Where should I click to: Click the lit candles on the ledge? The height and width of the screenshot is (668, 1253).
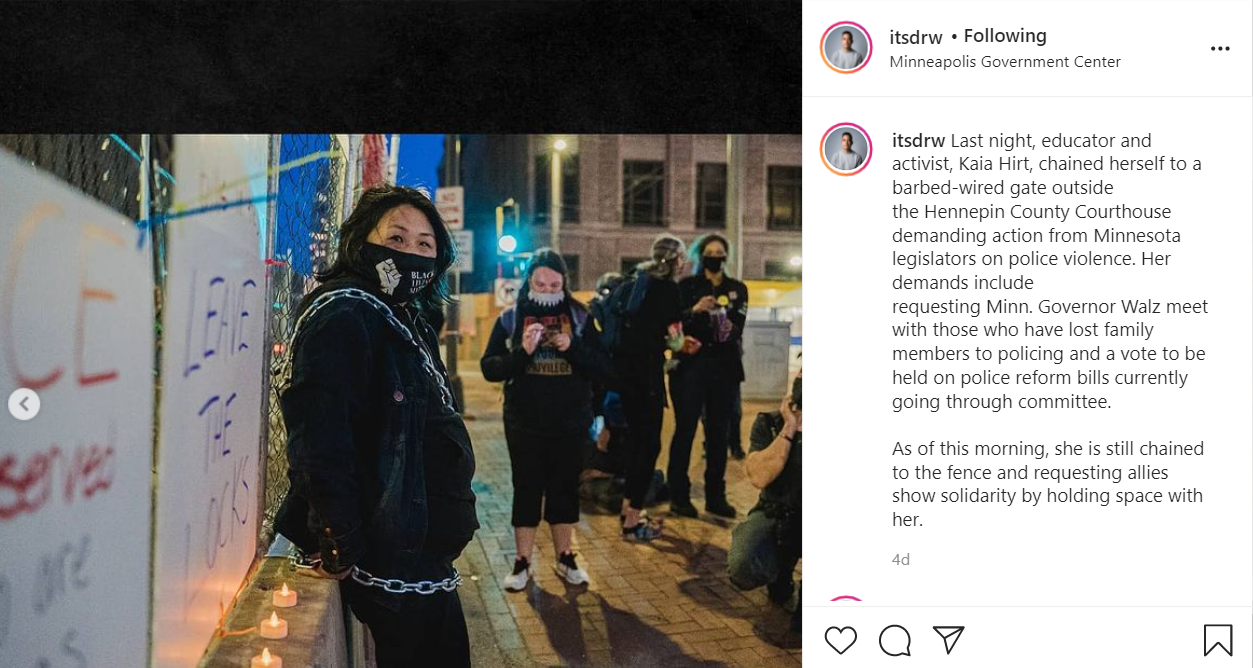tap(272, 625)
